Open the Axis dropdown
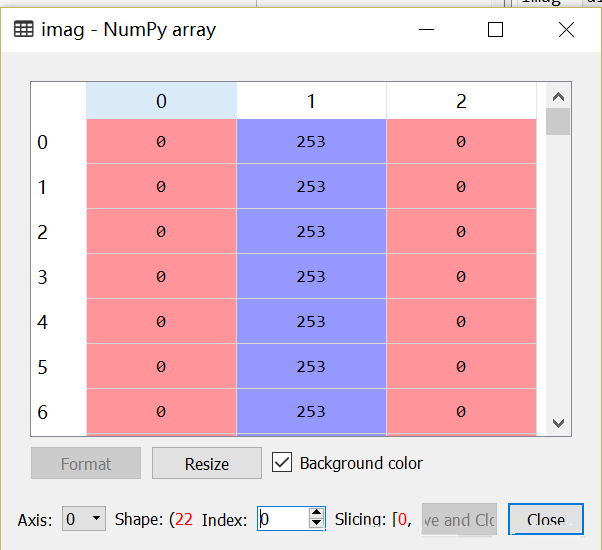 (x=84, y=519)
